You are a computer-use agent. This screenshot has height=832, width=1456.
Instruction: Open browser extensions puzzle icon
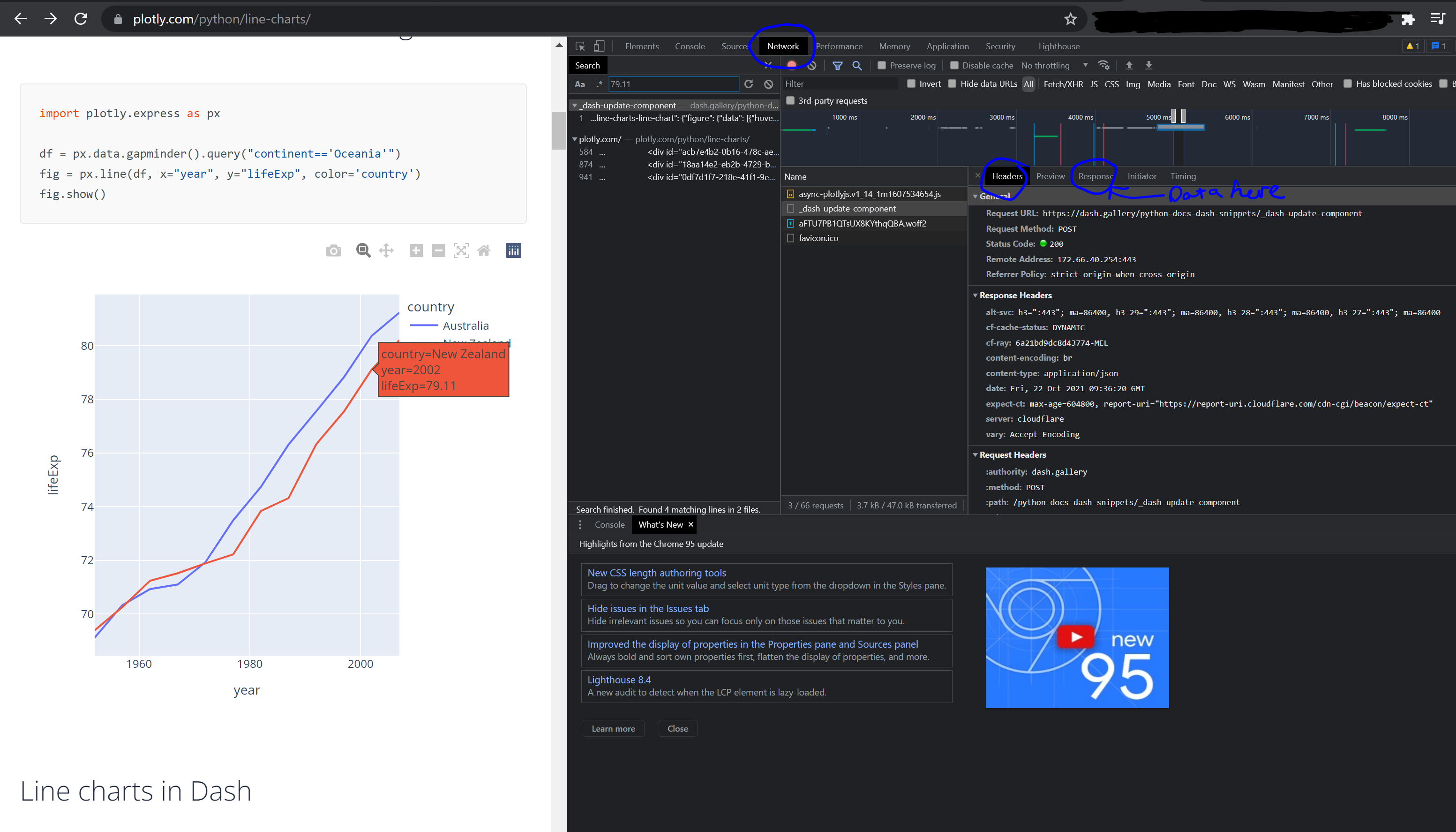pyautogui.click(x=1408, y=19)
